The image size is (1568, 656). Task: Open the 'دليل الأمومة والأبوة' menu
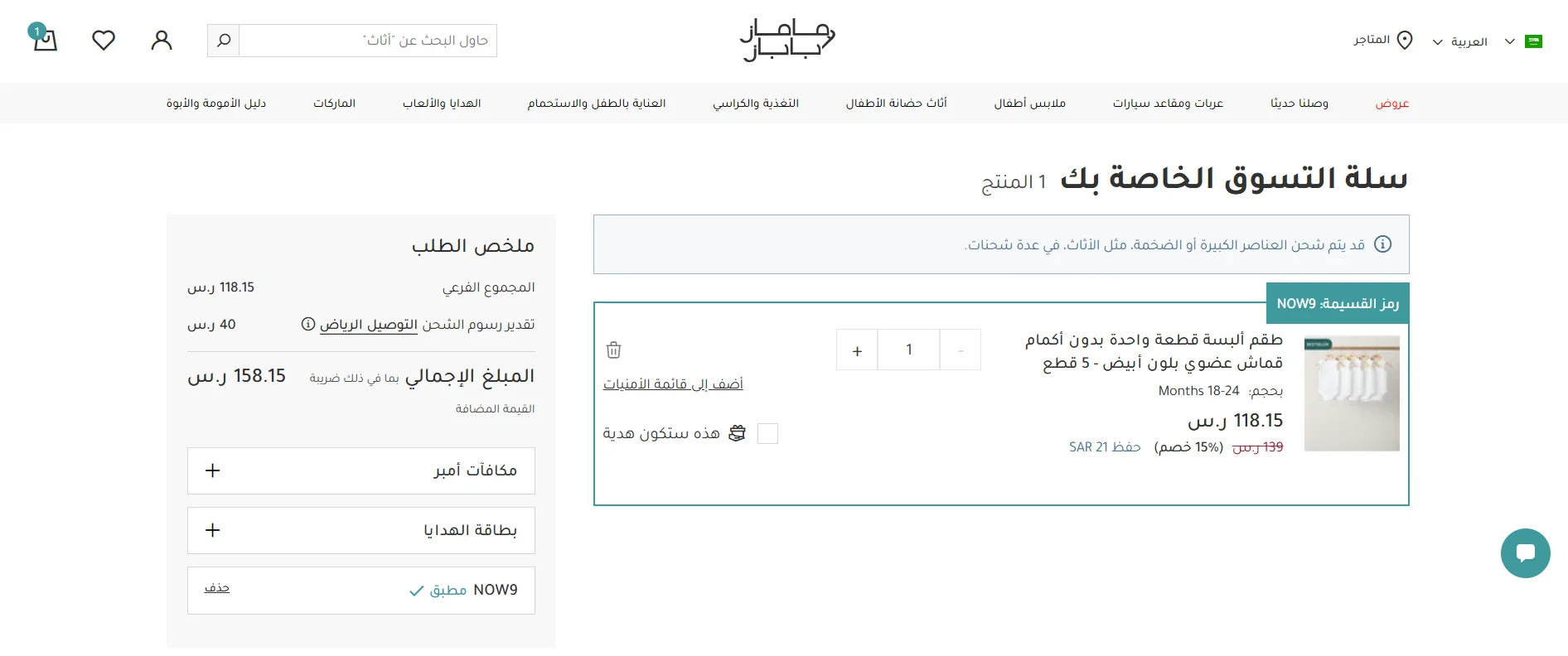216,104
